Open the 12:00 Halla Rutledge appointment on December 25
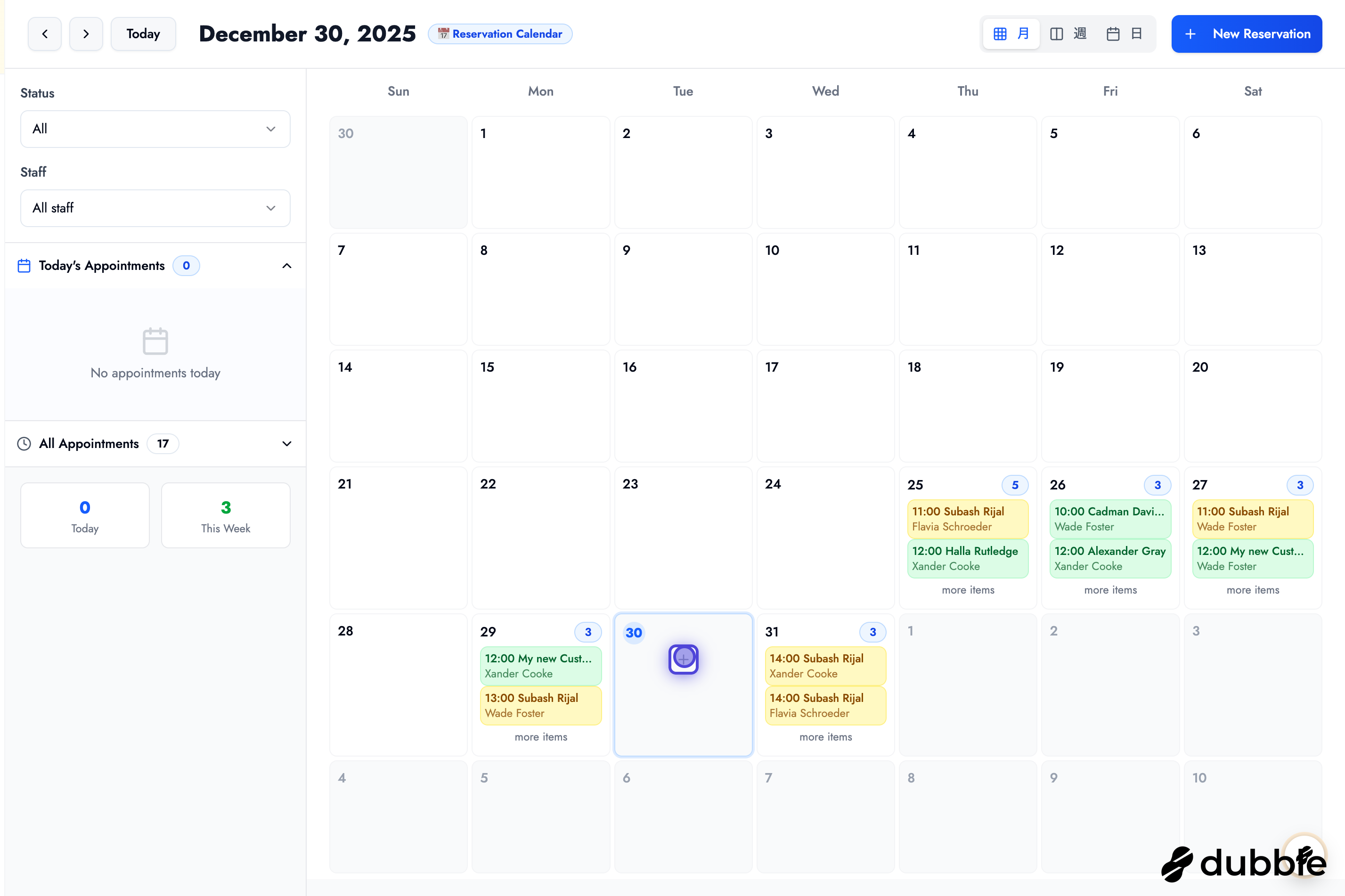The width and height of the screenshot is (1345, 896). click(x=967, y=558)
